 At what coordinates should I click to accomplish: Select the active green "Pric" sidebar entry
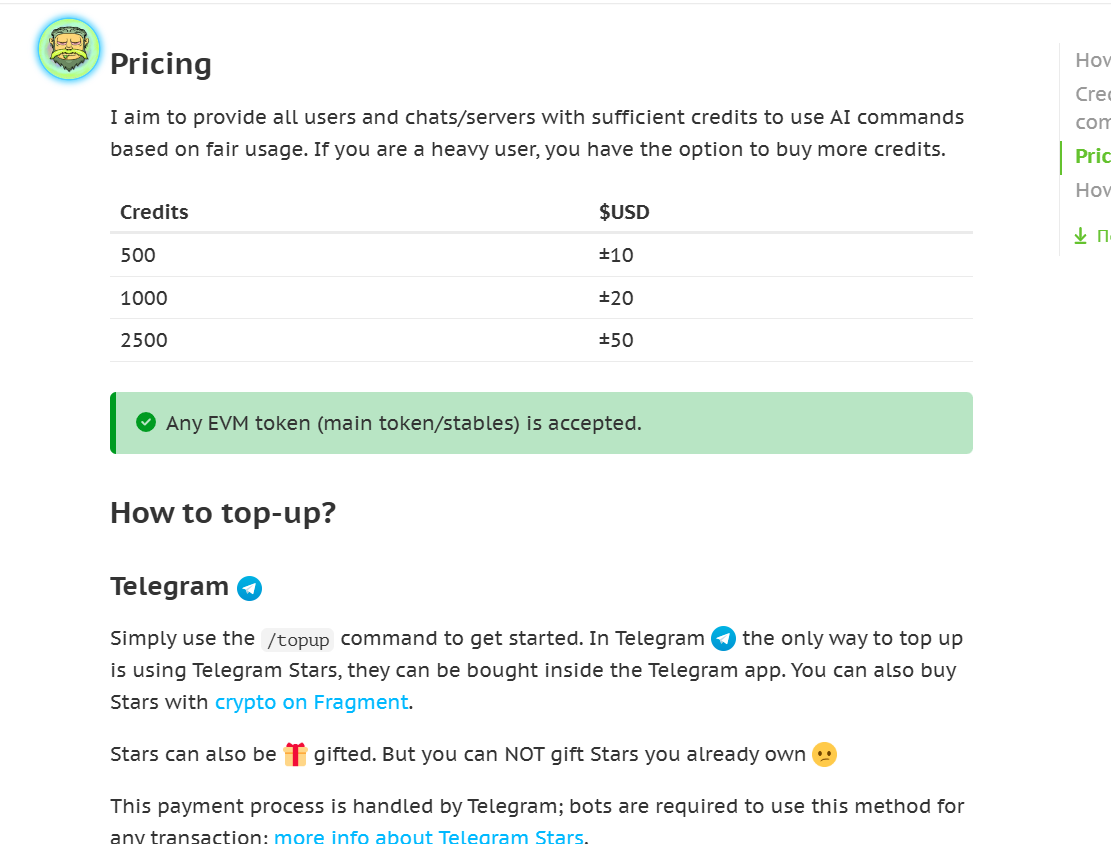click(1092, 156)
